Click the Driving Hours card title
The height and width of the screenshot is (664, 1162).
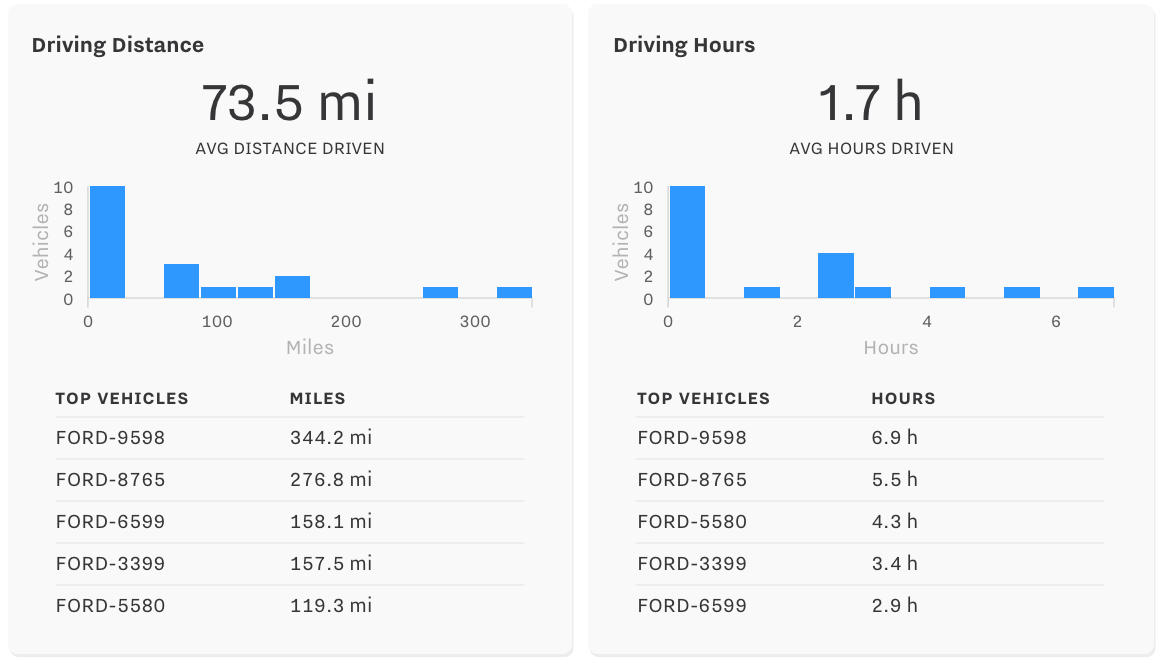point(684,45)
